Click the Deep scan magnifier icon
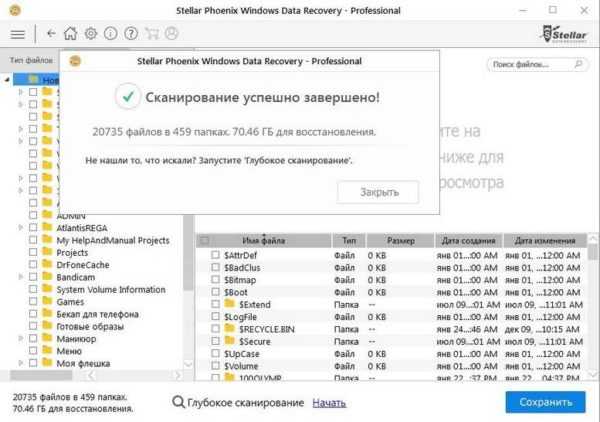The height and width of the screenshot is (422, 600). click(178, 402)
